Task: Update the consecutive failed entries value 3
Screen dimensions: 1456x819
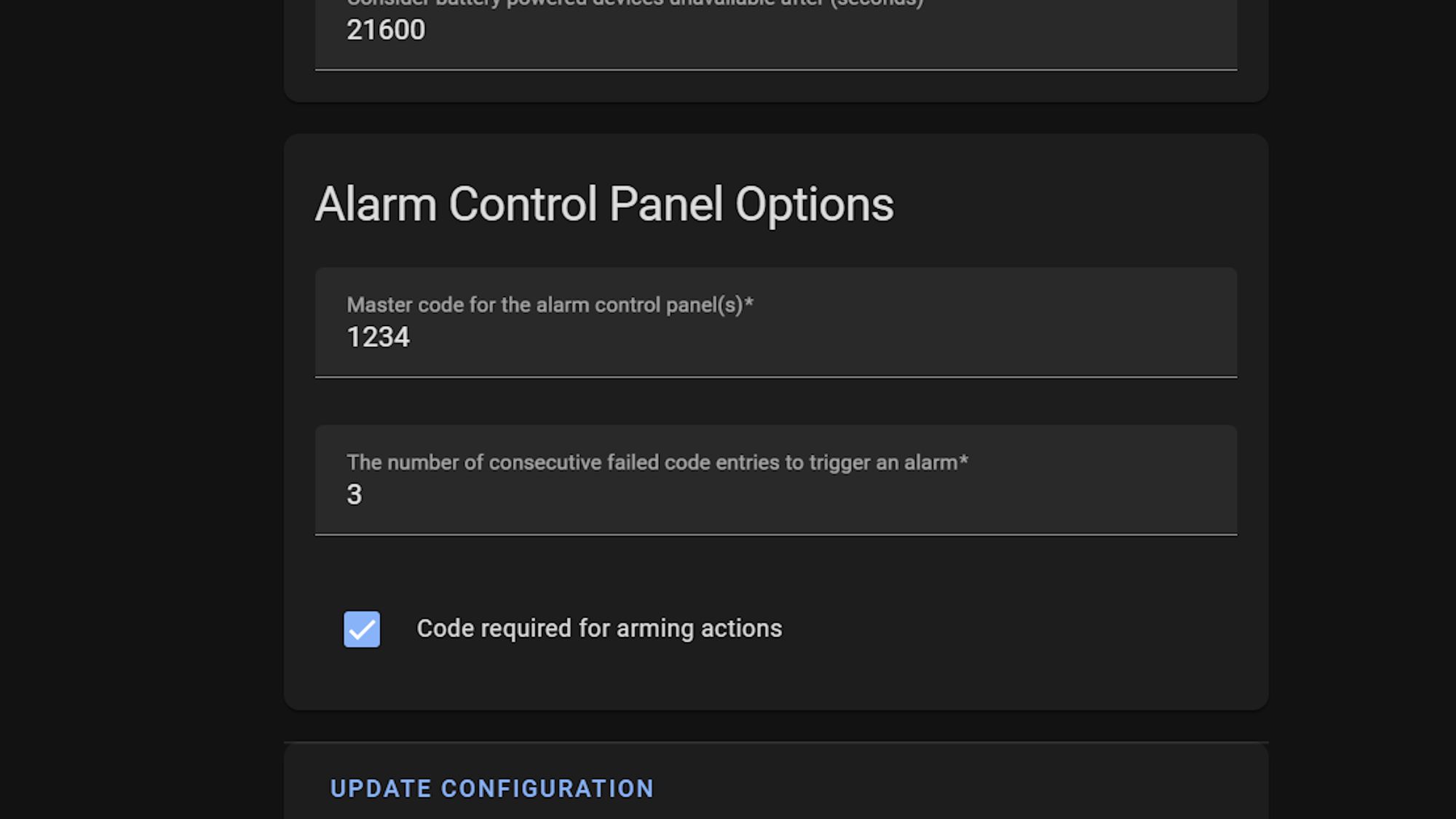Action: (x=354, y=494)
